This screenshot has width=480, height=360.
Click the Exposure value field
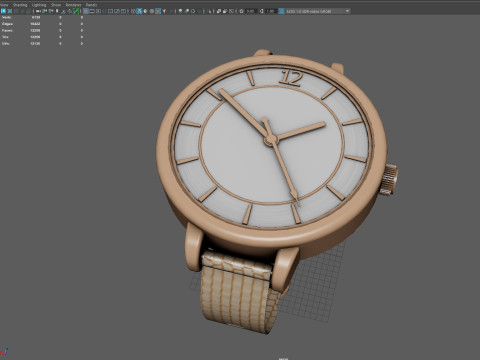[x=251, y=11]
